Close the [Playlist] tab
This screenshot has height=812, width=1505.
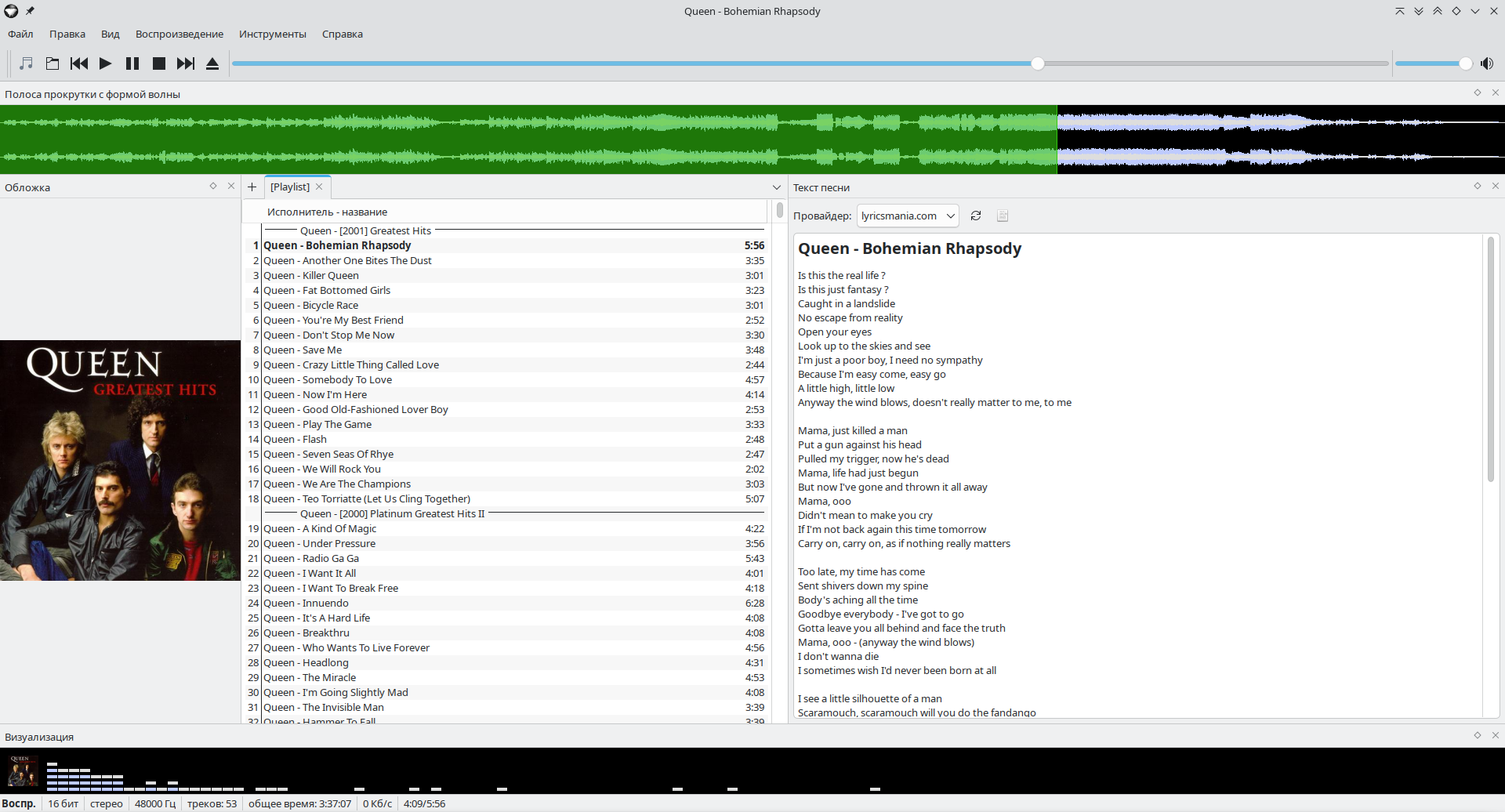point(319,187)
